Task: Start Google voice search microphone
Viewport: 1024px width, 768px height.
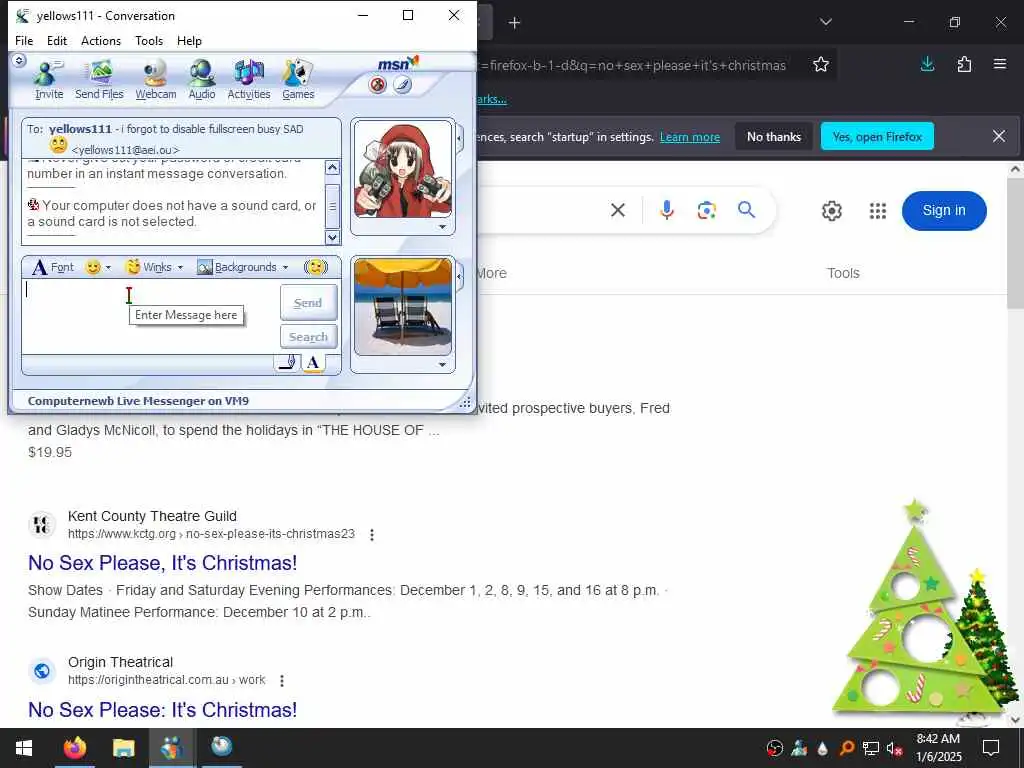Action: tap(667, 210)
